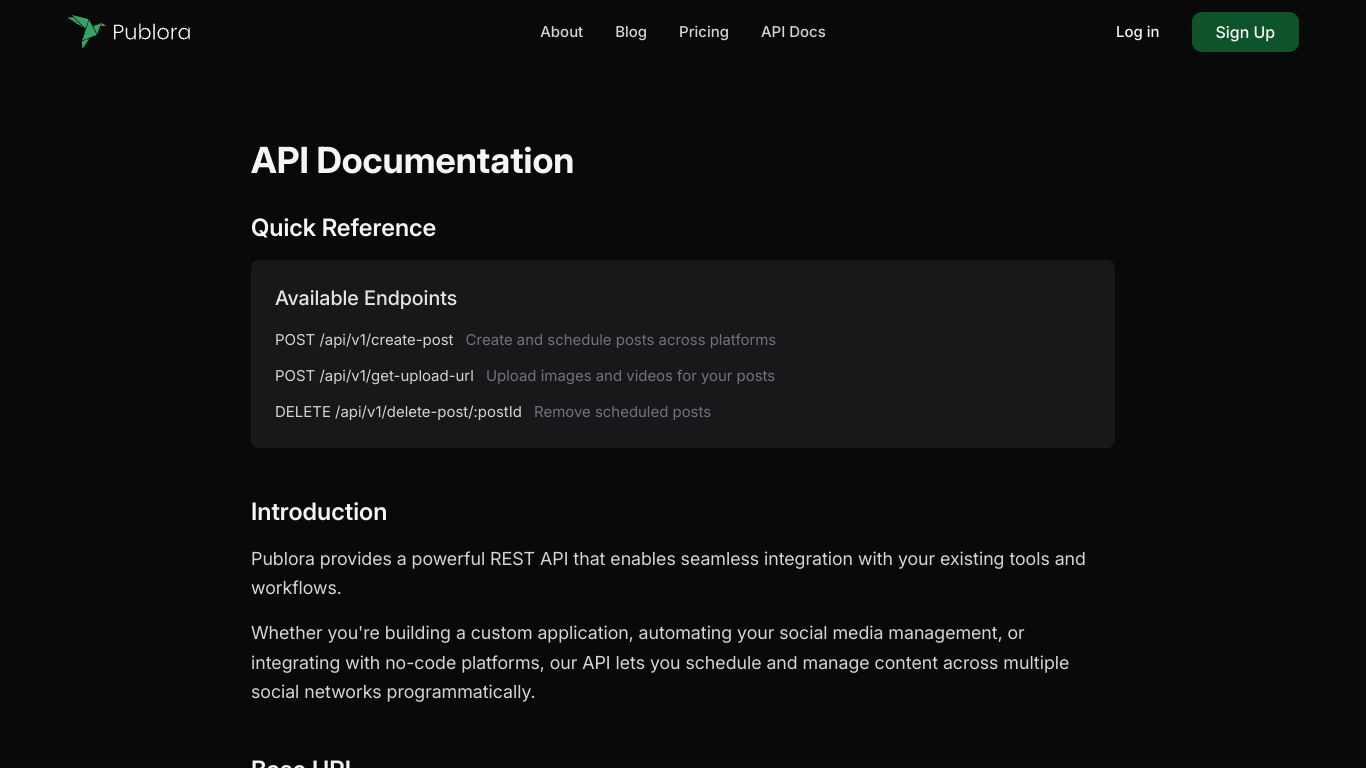Click the Quick Reference heading
The image size is (1366, 768).
click(343, 228)
